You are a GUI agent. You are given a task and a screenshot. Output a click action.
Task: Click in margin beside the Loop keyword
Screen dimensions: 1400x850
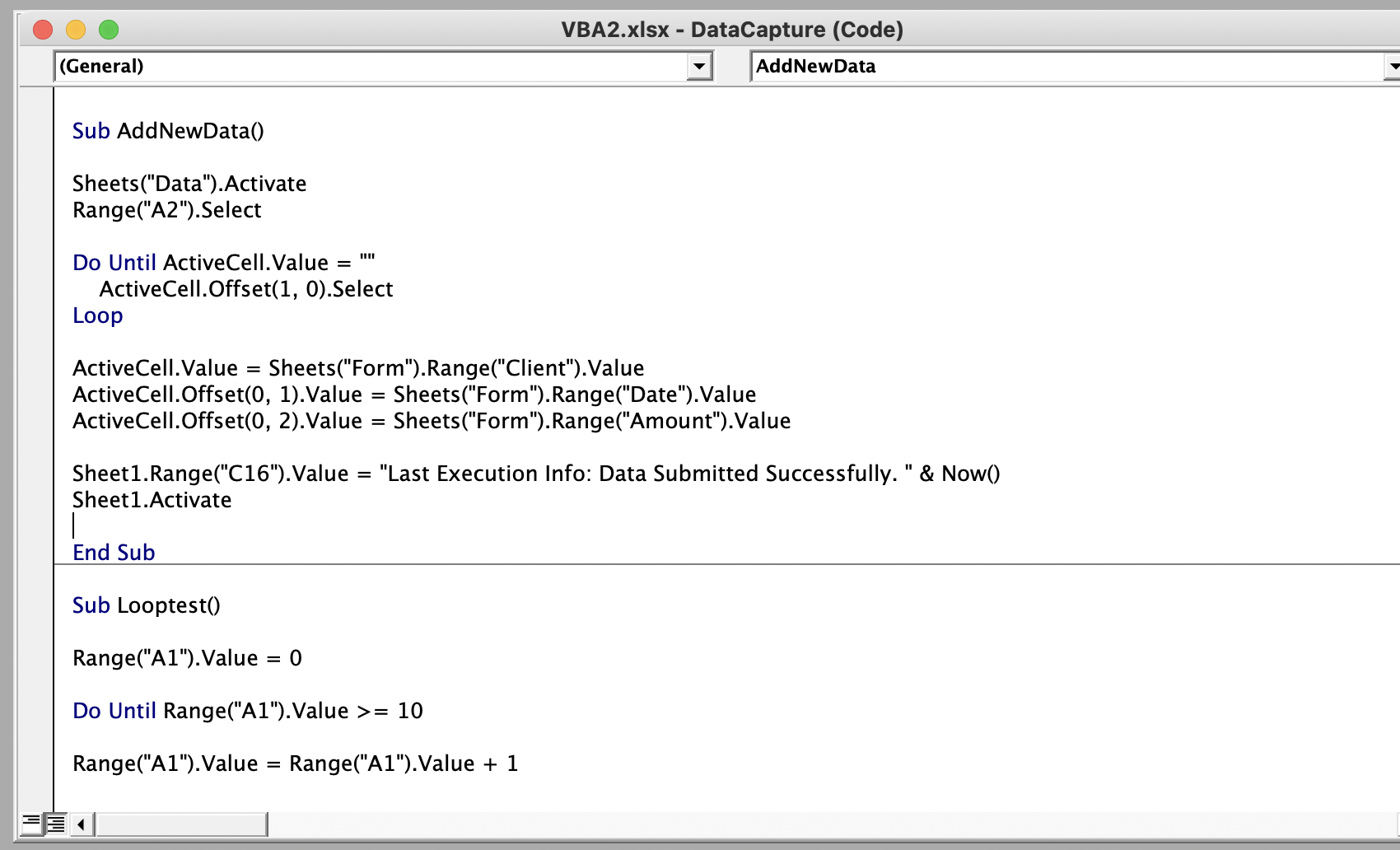(36, 315)
